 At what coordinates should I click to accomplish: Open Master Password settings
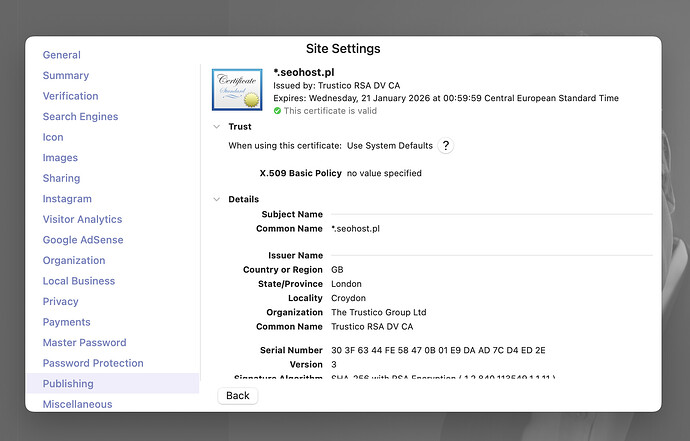point(84,342)
